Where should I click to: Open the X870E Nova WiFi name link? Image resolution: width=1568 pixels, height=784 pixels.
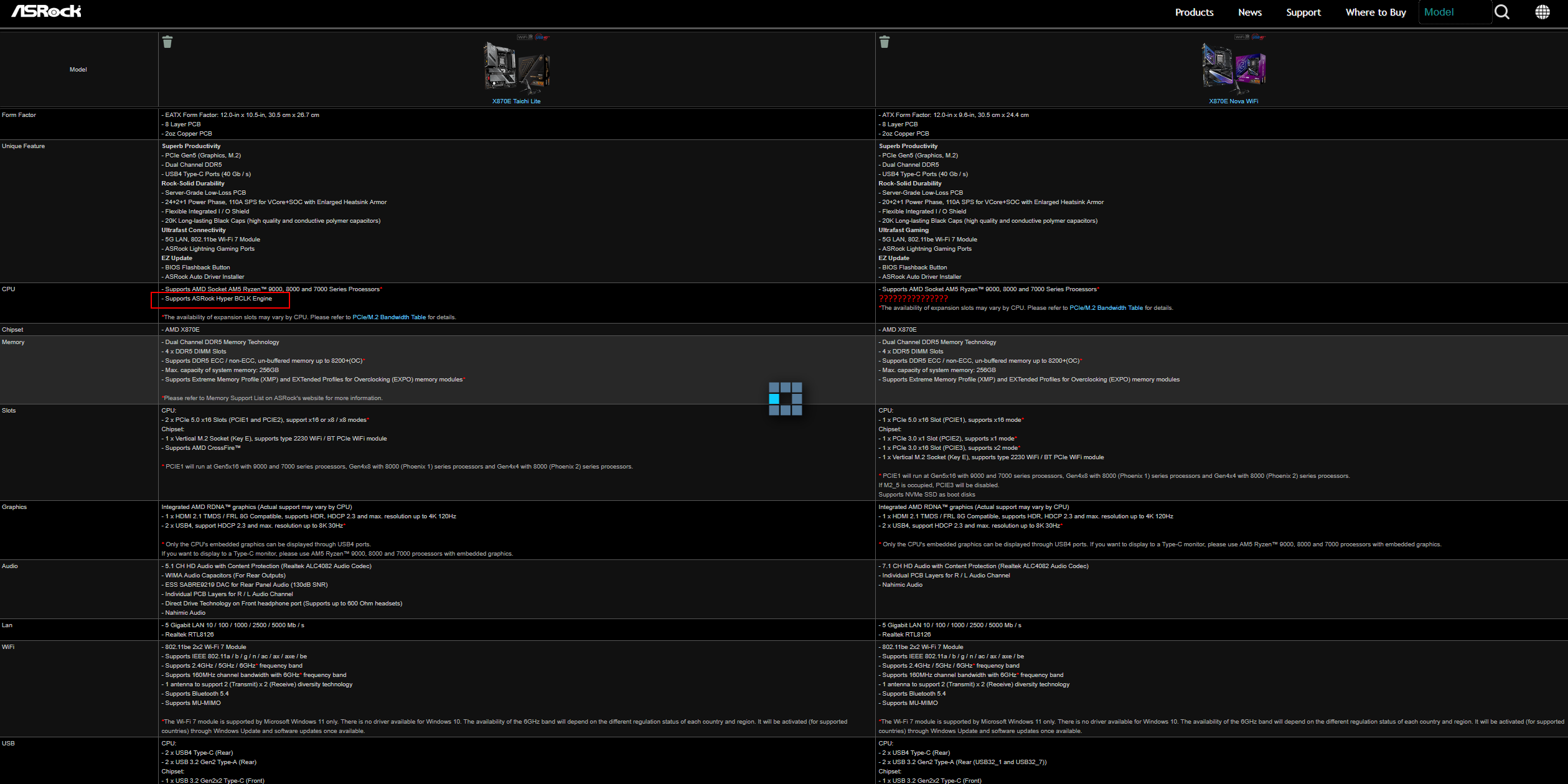pyautogui.click(x=1233, y=101)
